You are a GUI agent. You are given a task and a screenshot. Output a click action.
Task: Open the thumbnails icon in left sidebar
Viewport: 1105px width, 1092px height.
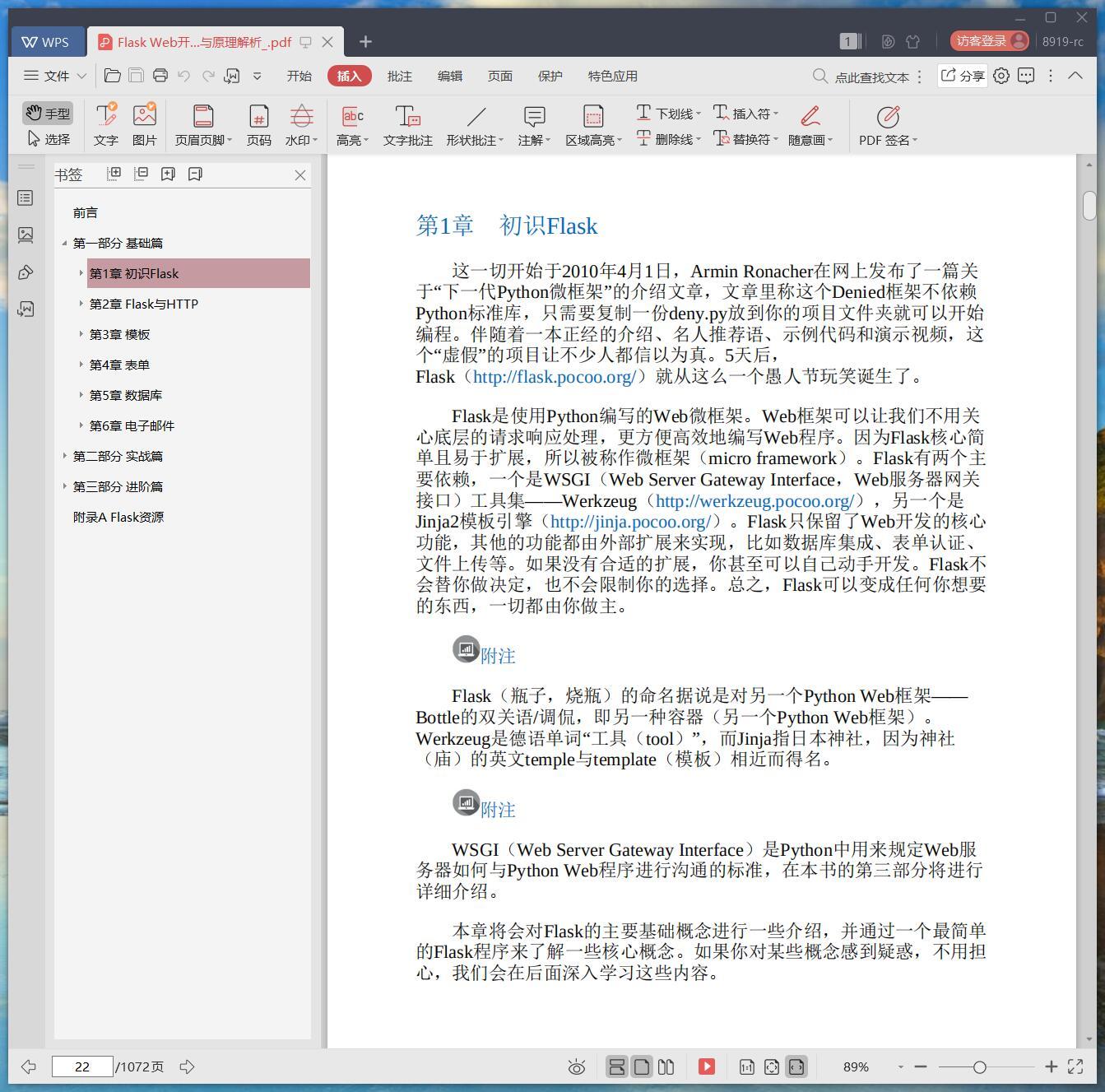pos(26,235)
